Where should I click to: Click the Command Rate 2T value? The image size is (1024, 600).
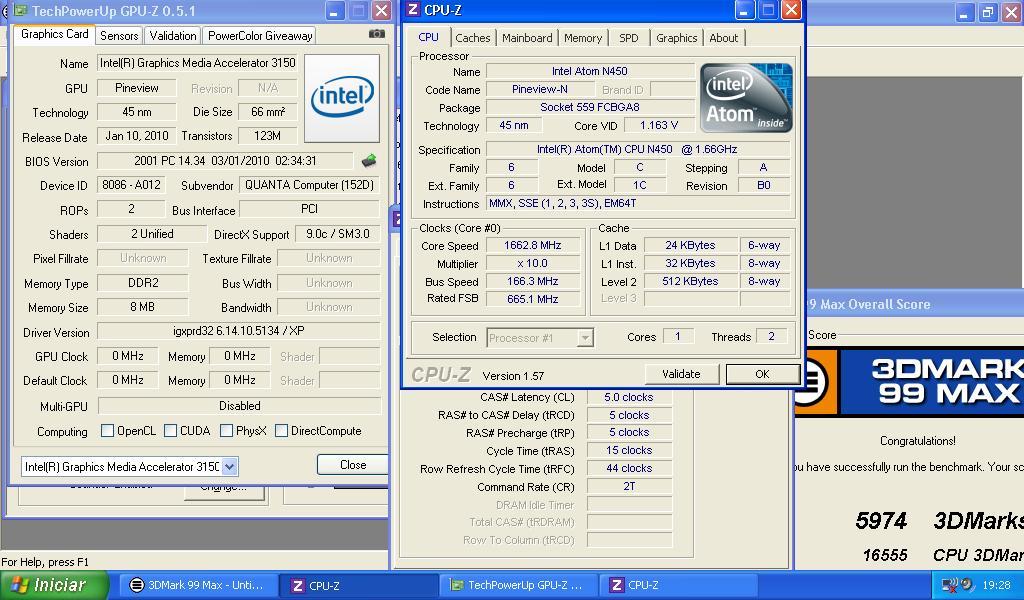click(x=629, y=486)
